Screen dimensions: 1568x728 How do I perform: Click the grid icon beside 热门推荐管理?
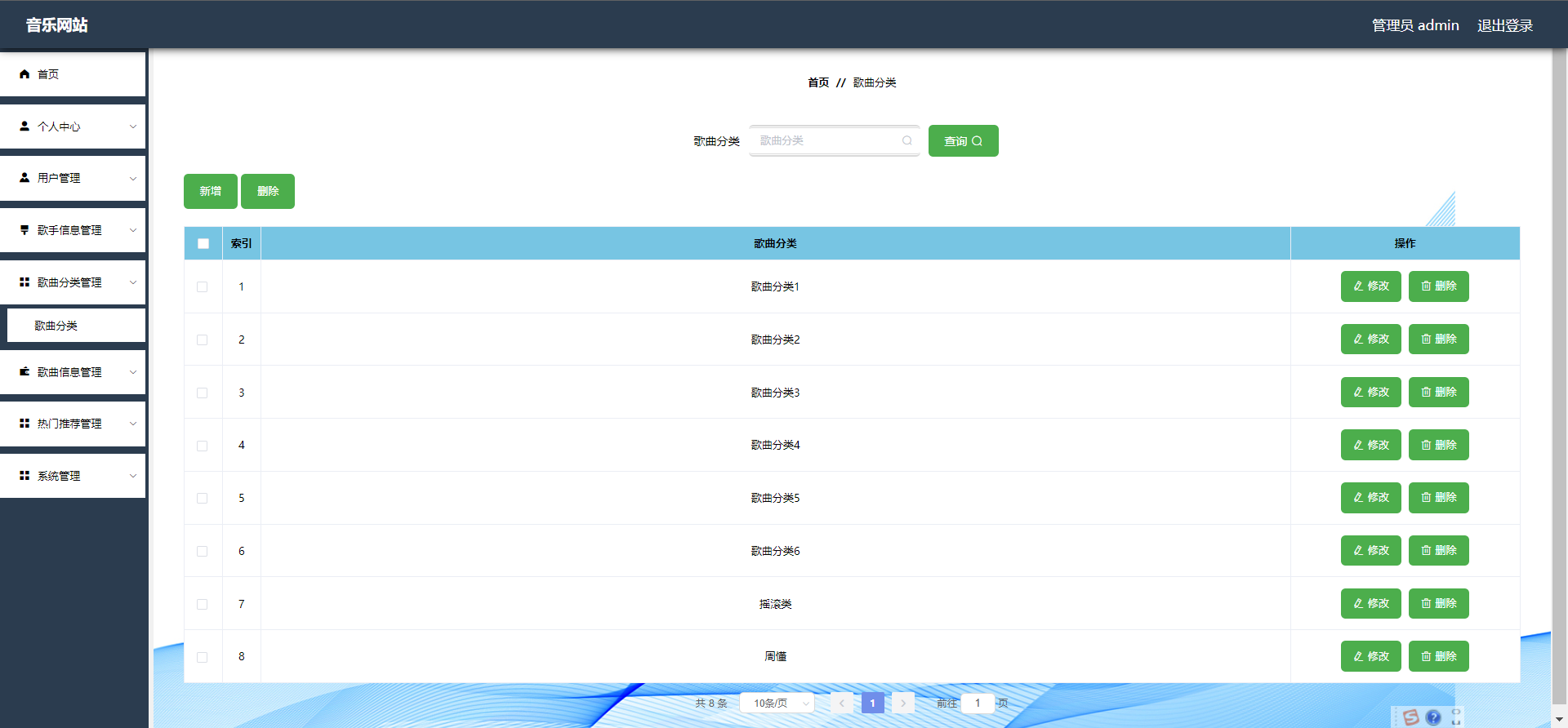point(24,424)
